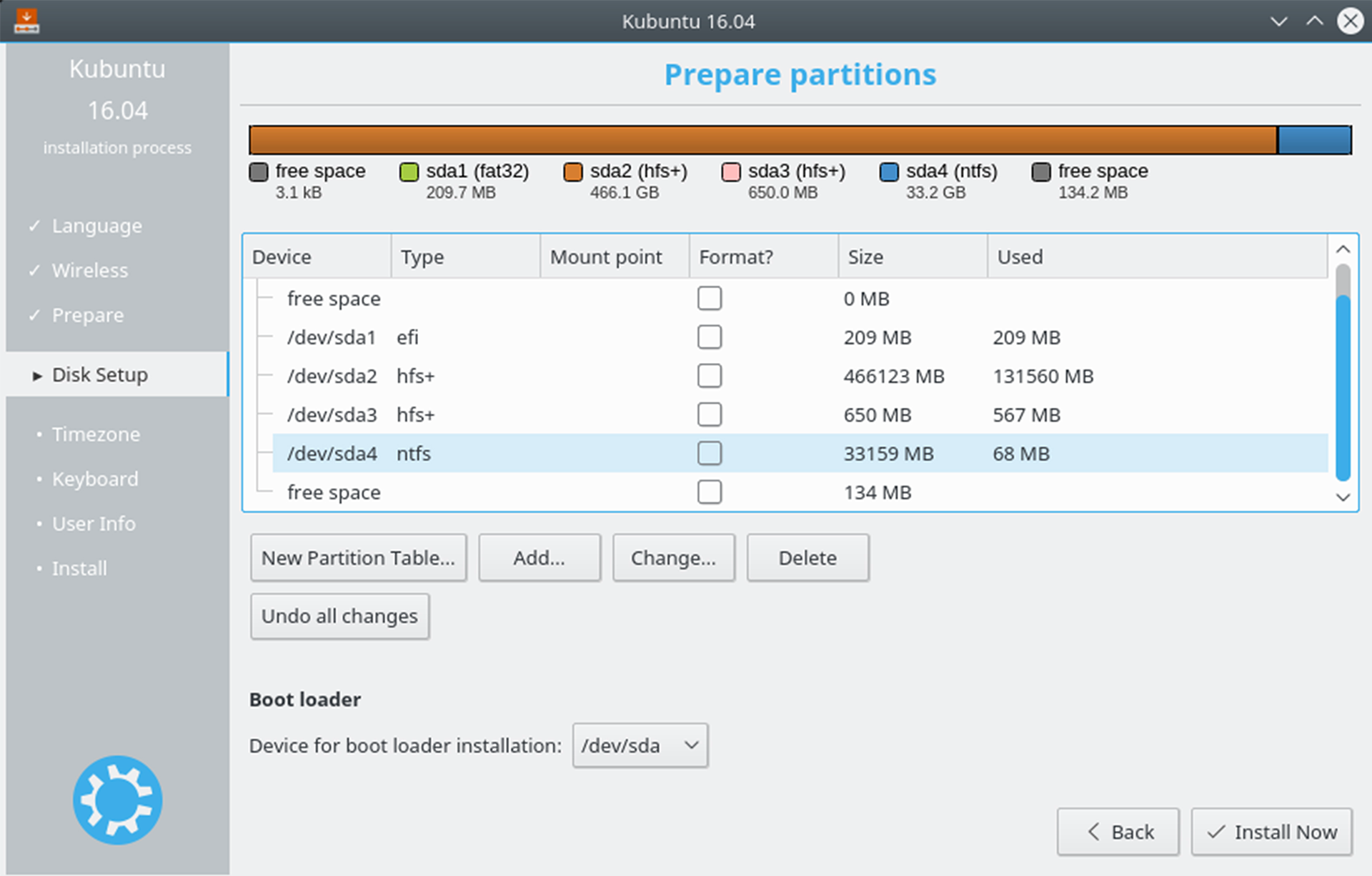Viewport: 1372px width, 876px height.
Task: Select the /dev/sda2 hfs+ row
Action: coord(800,375)
